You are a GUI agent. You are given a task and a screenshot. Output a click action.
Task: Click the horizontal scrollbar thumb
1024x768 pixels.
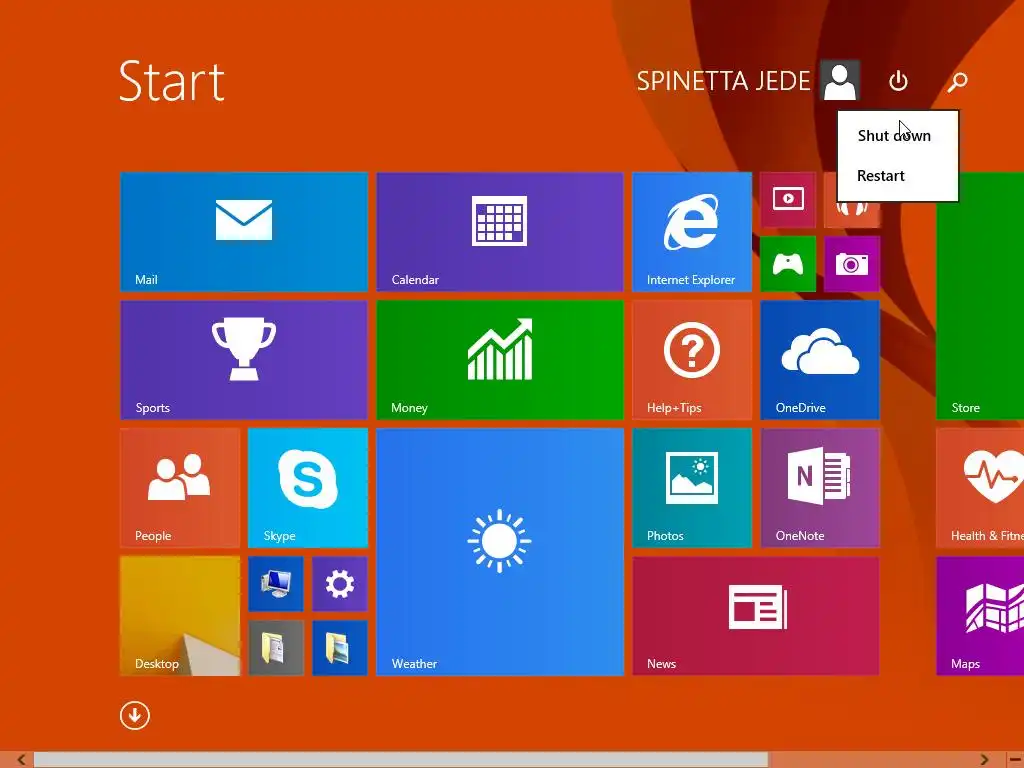[x=401, y=760]
